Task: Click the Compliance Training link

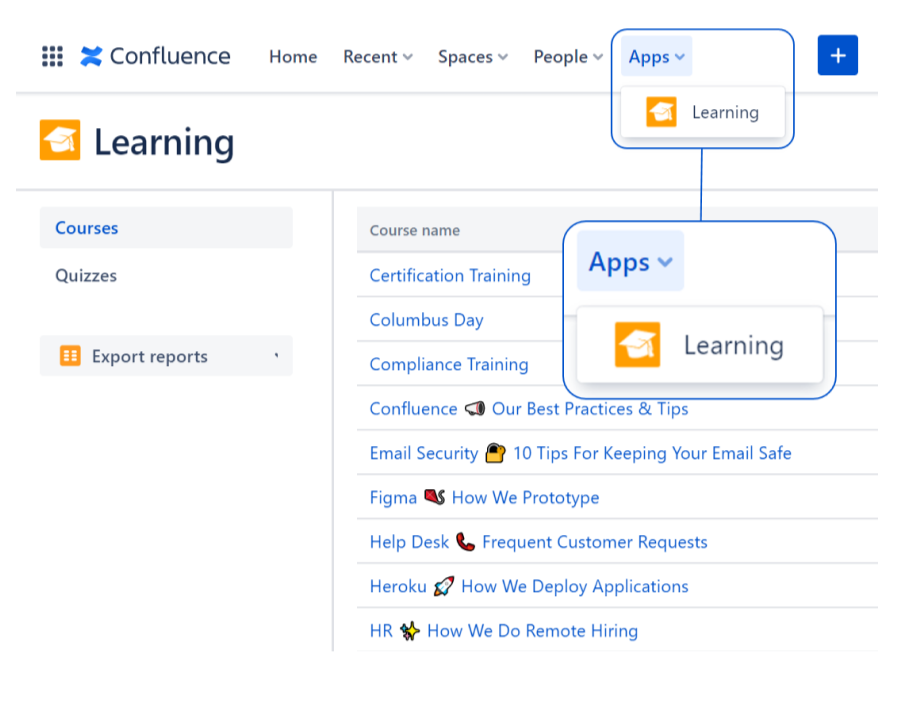Action: tap(448, 364)
